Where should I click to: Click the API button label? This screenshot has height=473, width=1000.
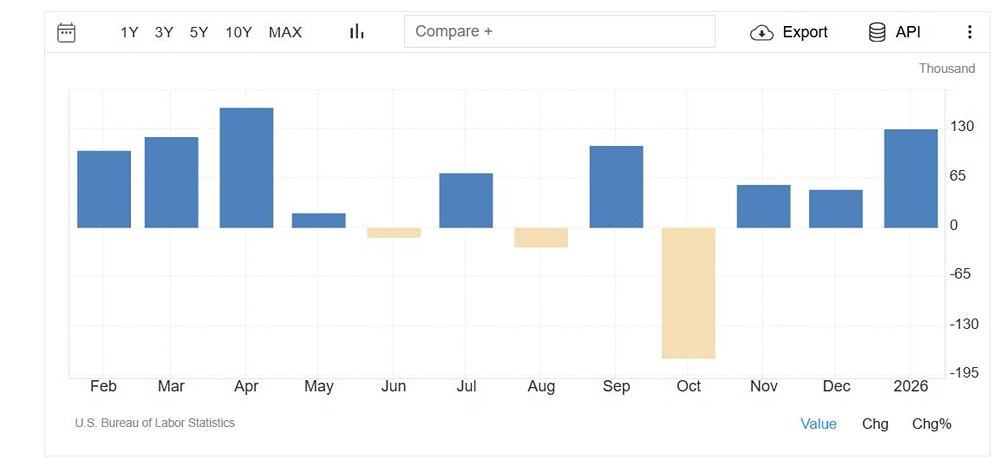908,32
